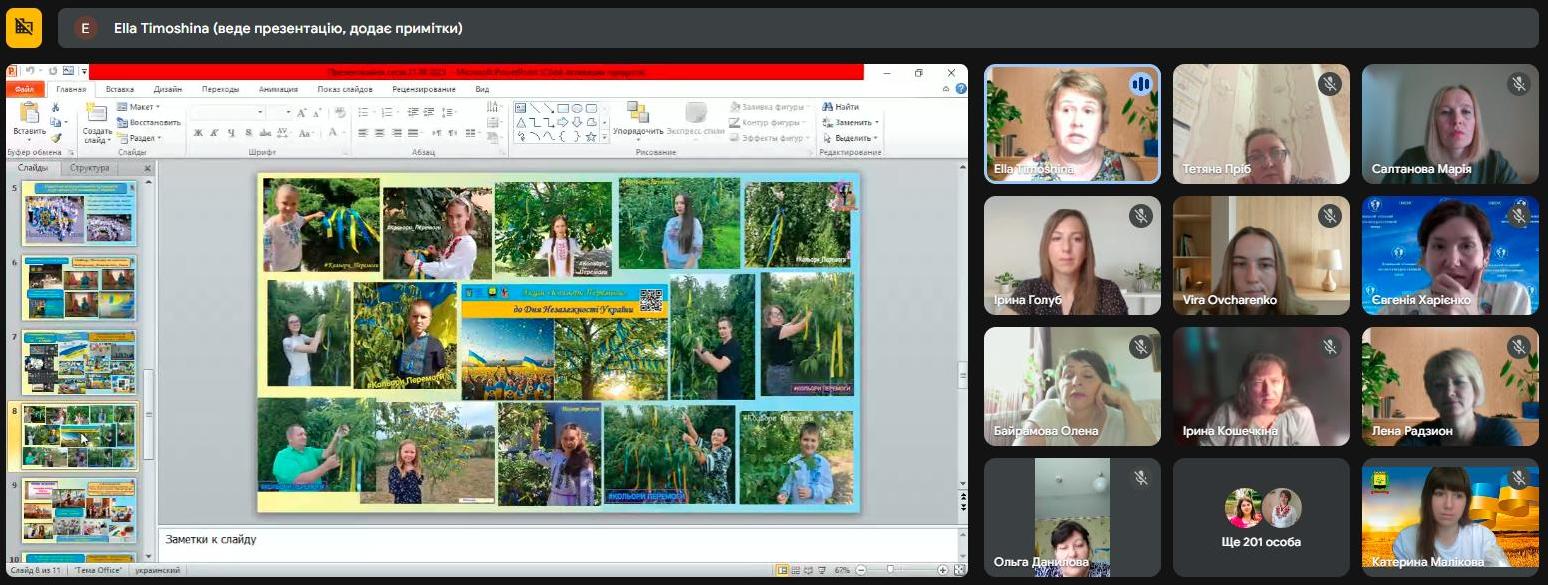This screenshot has height=585, width=1548.
Task: Open the Выделить select dropdown
Action: (x=850, y=138)
